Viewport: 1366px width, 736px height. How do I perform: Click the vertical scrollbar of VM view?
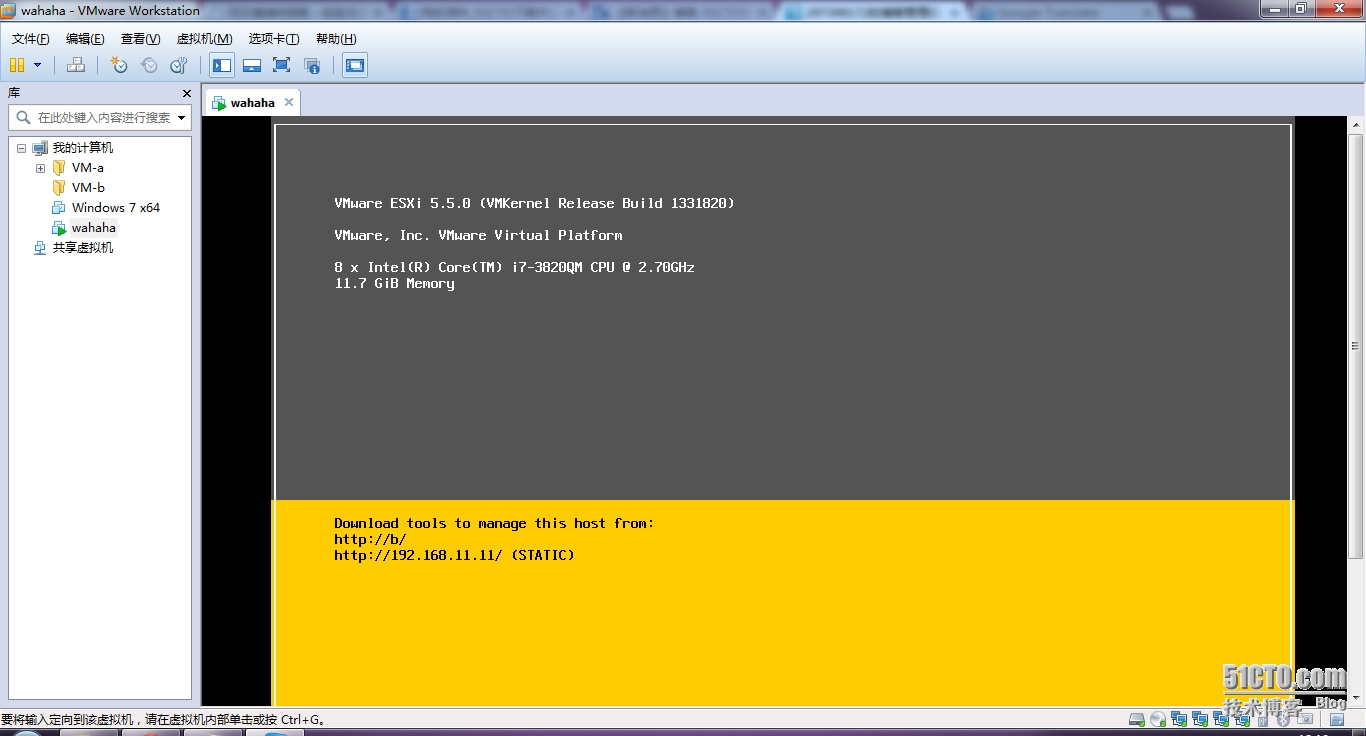(1356, 346)
